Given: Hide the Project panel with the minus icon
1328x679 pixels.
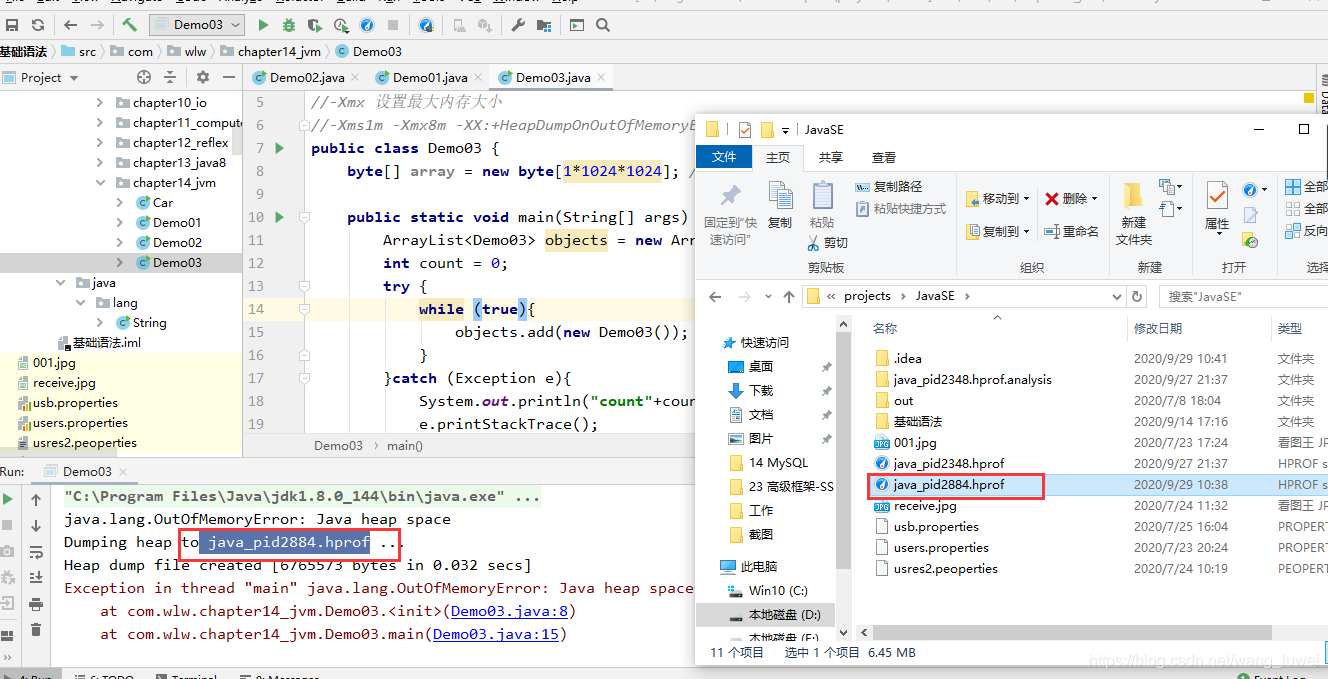Looking at the screenshot, I should coord(229,77).
